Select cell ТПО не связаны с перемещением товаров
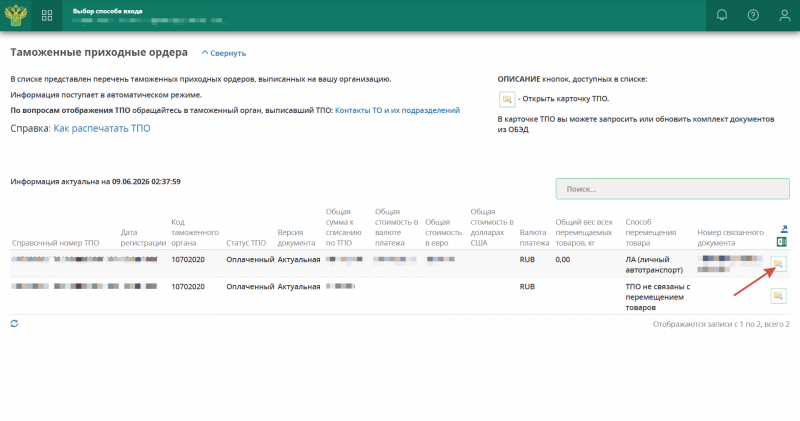 click(x=658, y=297)
